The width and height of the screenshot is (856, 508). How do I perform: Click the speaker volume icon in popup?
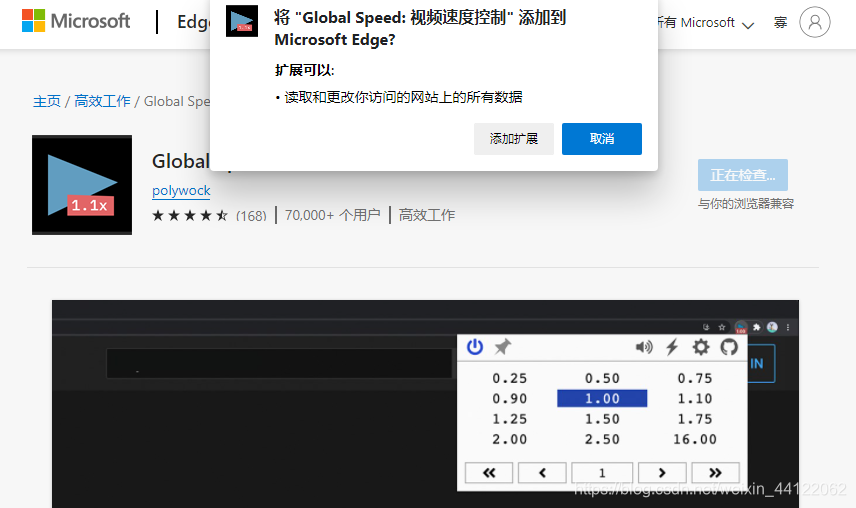644,347
